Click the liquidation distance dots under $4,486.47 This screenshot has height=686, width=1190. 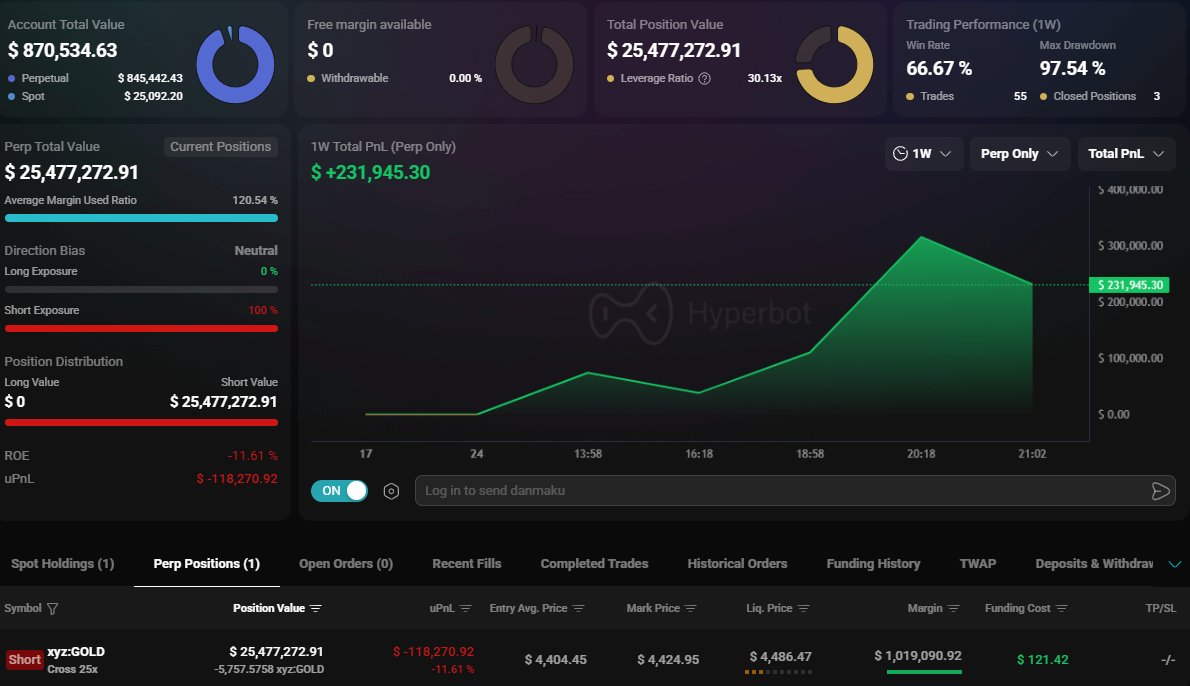pyautogui.click(x=778, y=672)
